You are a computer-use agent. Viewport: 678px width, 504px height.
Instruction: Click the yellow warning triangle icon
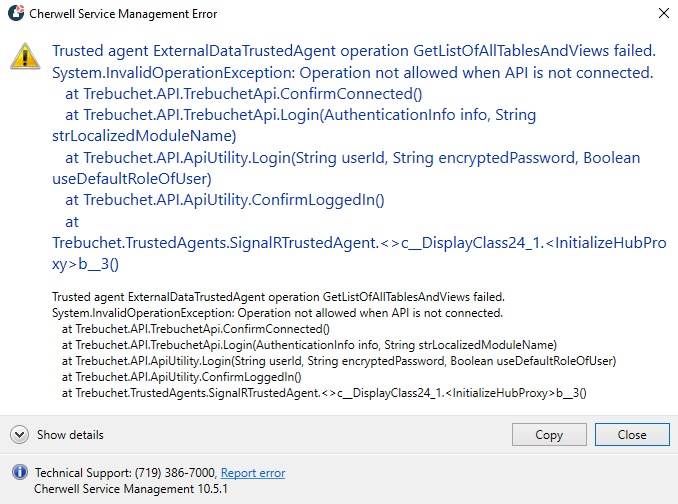[x=25, y=55]
